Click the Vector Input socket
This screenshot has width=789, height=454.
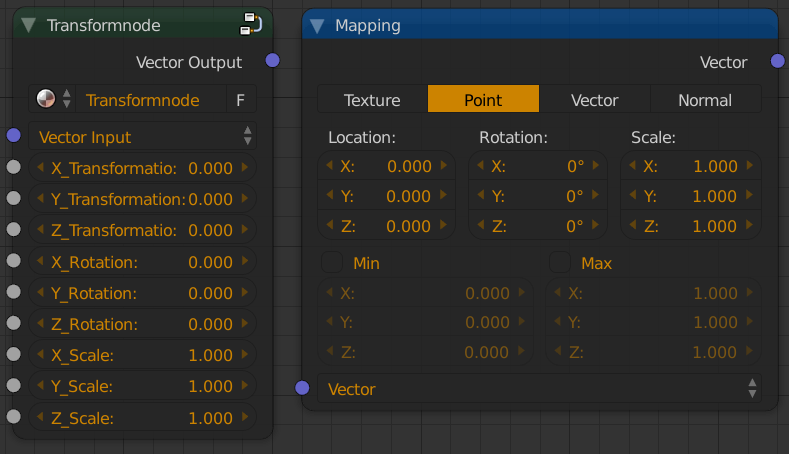14,135
